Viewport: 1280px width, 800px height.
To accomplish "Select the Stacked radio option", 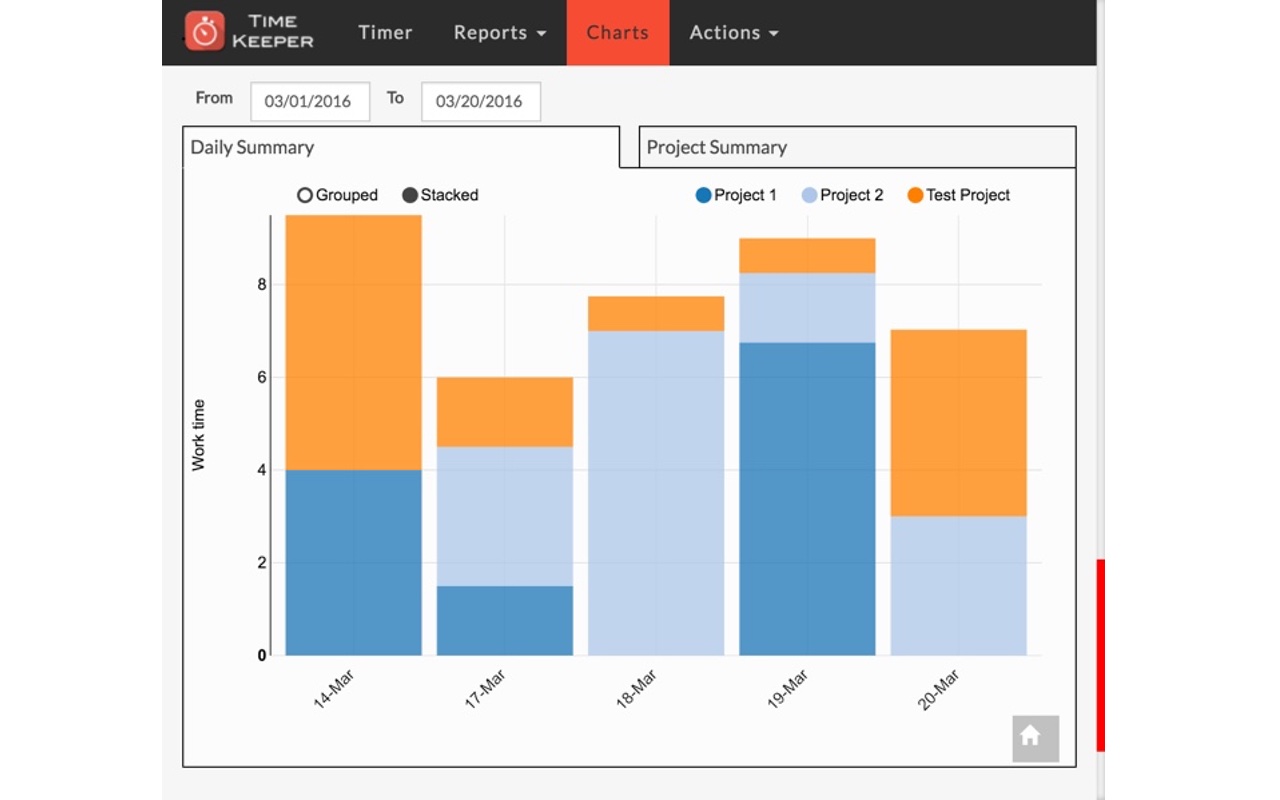I will point(410,196).
